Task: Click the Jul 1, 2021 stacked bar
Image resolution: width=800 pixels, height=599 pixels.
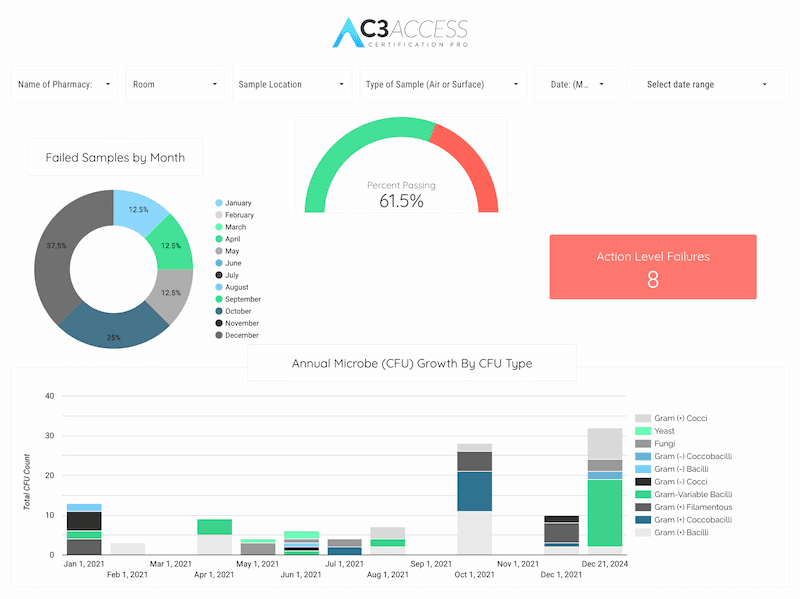Action: coord(344,547)
